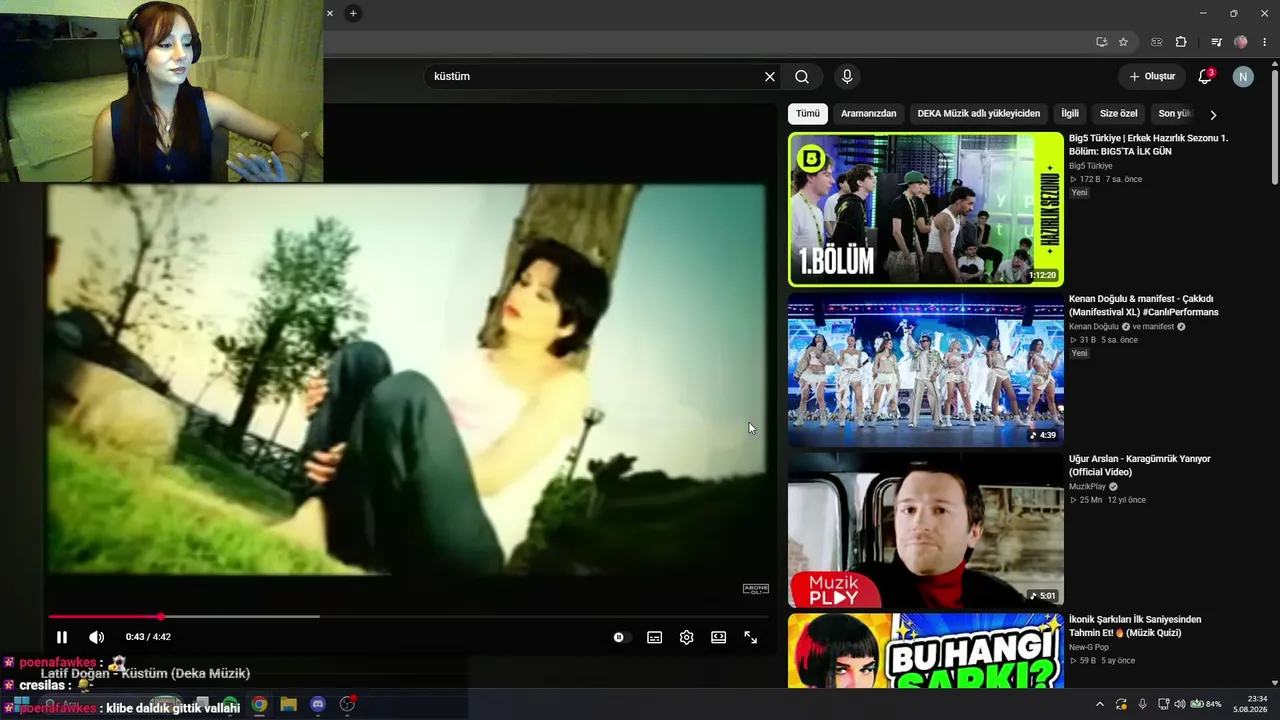1280x720 pixels.
Task: Open the player settings gear
Action: point(686,637)
